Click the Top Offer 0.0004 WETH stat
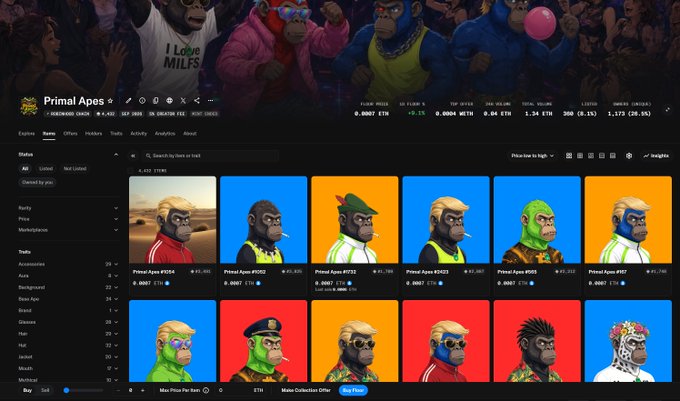 (454, 110)
